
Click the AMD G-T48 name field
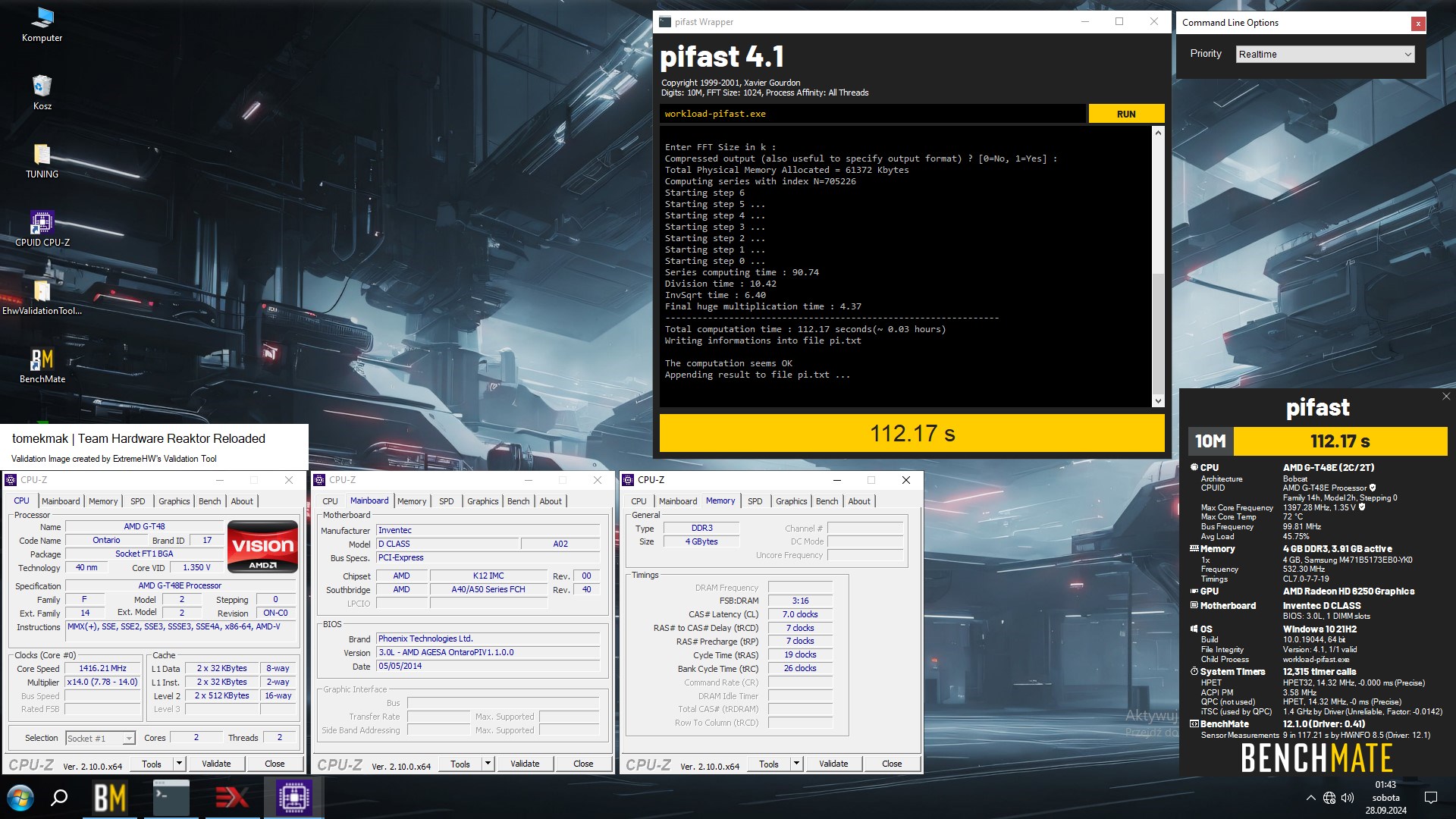click(144, 526)
